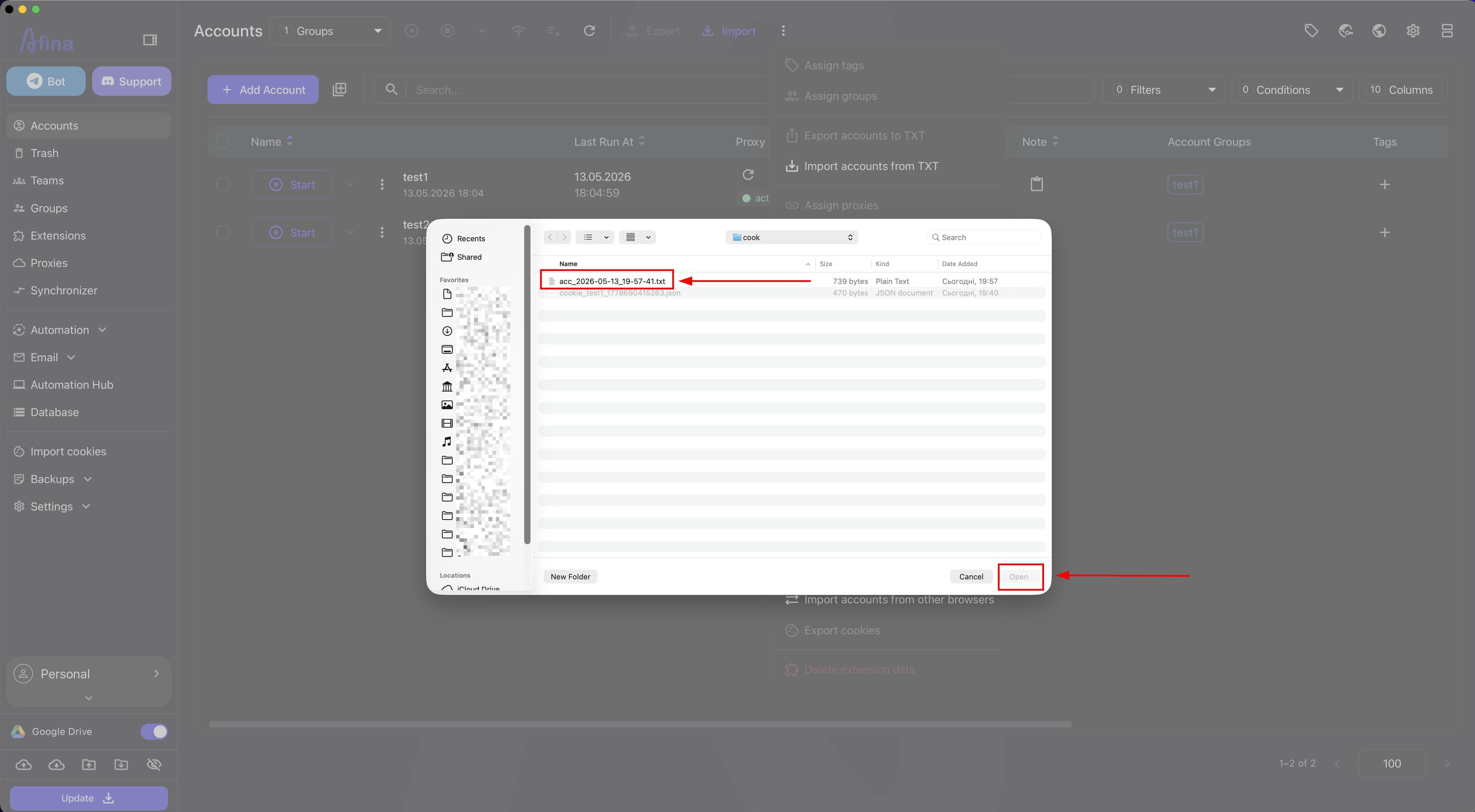Click the bulk add accounts icon

tap(340, 89)
